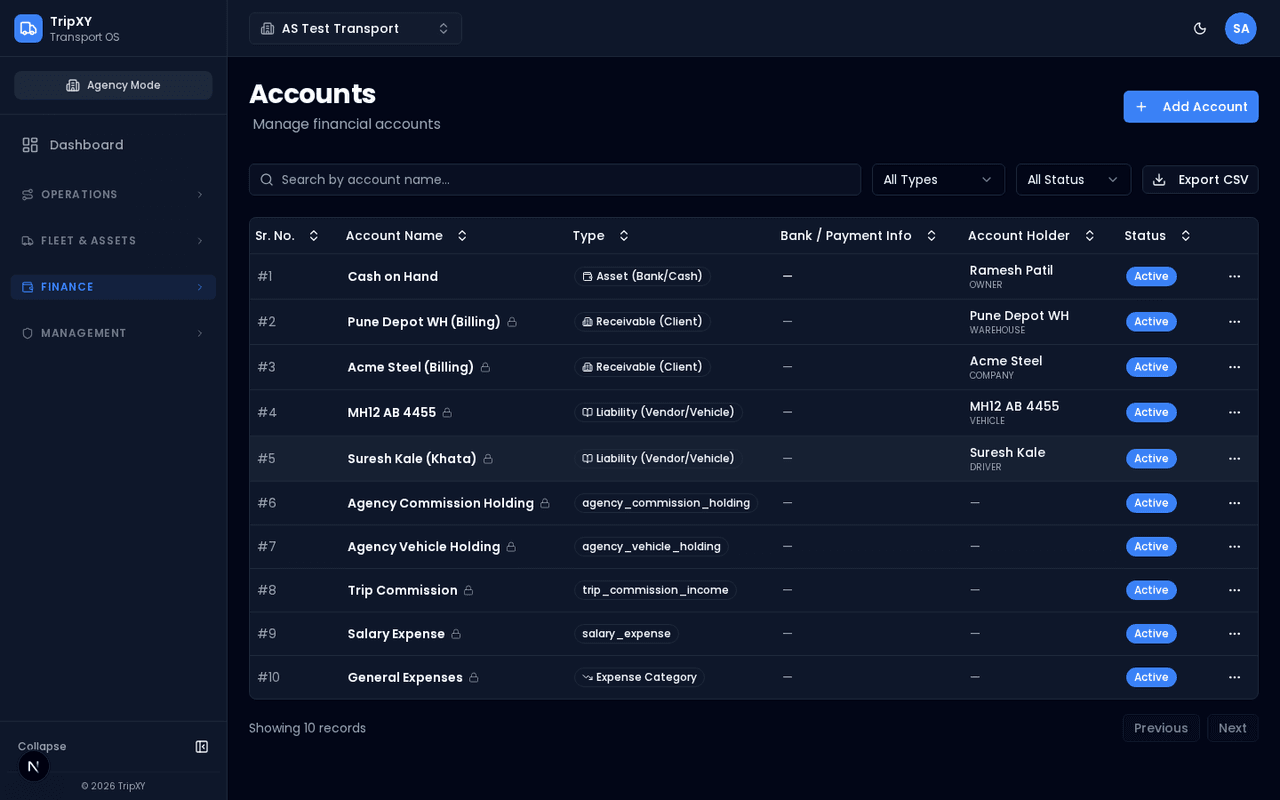Expand the Fleet & Assets section

coord(113,241)
